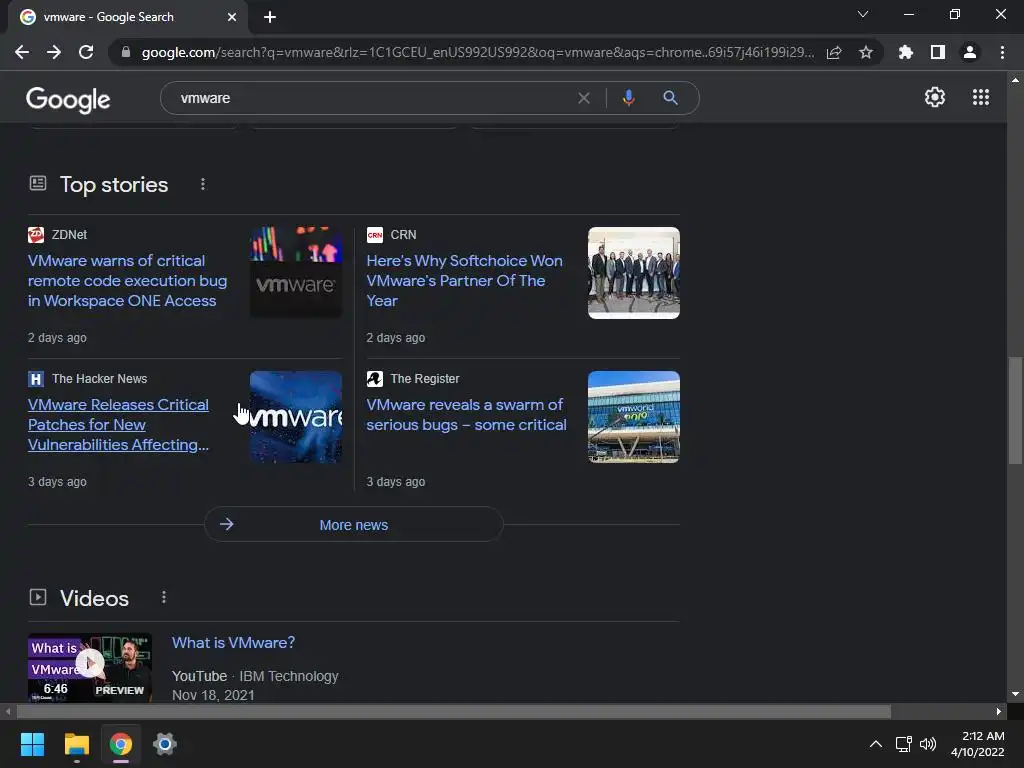Open Chrome three-dot menu
The height and width of the screenshot is (768, 1024).
pos(1002,52)
